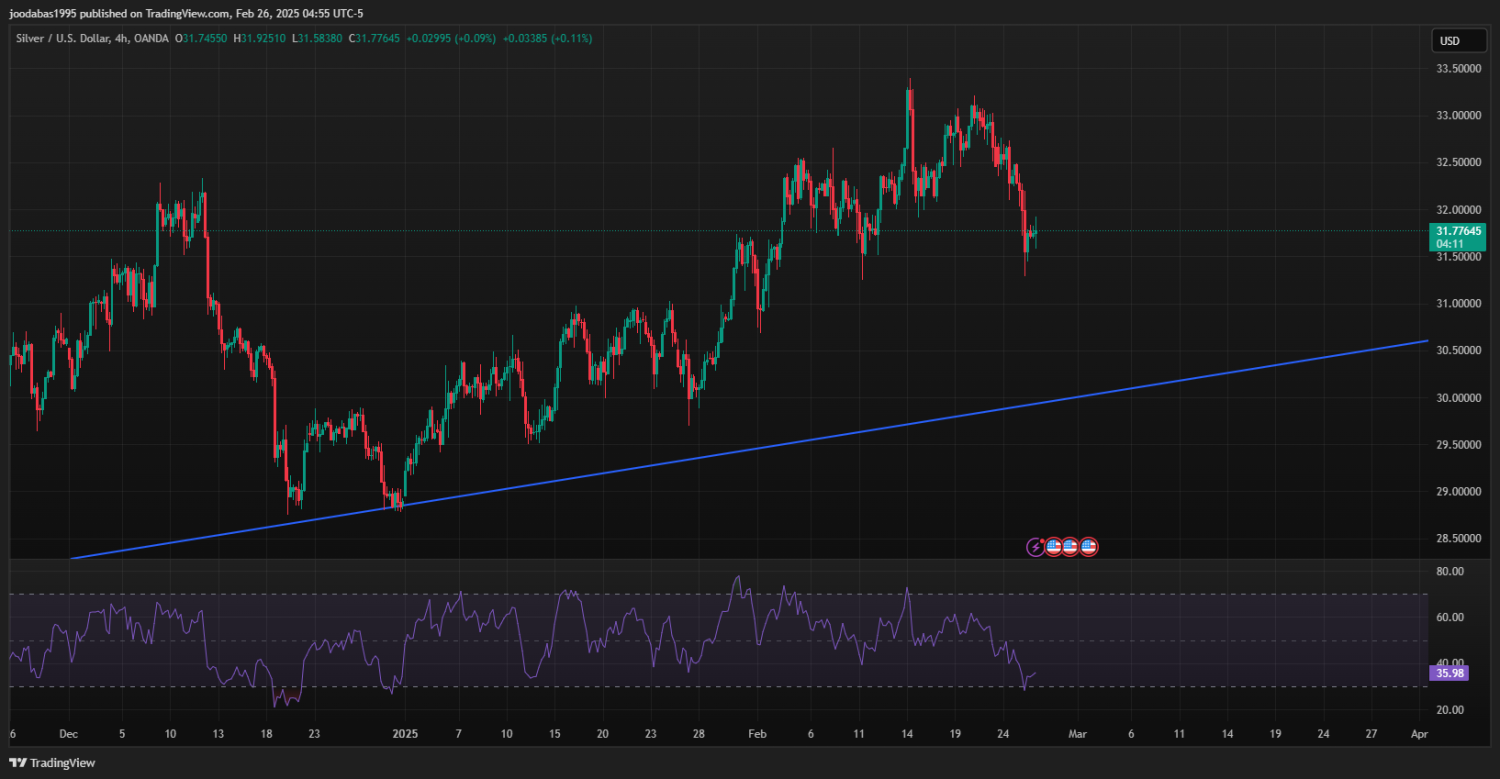Click the TradingView logo in bottom corner
The width and height of the screenshot is (1500, 779).
[50, 763]
